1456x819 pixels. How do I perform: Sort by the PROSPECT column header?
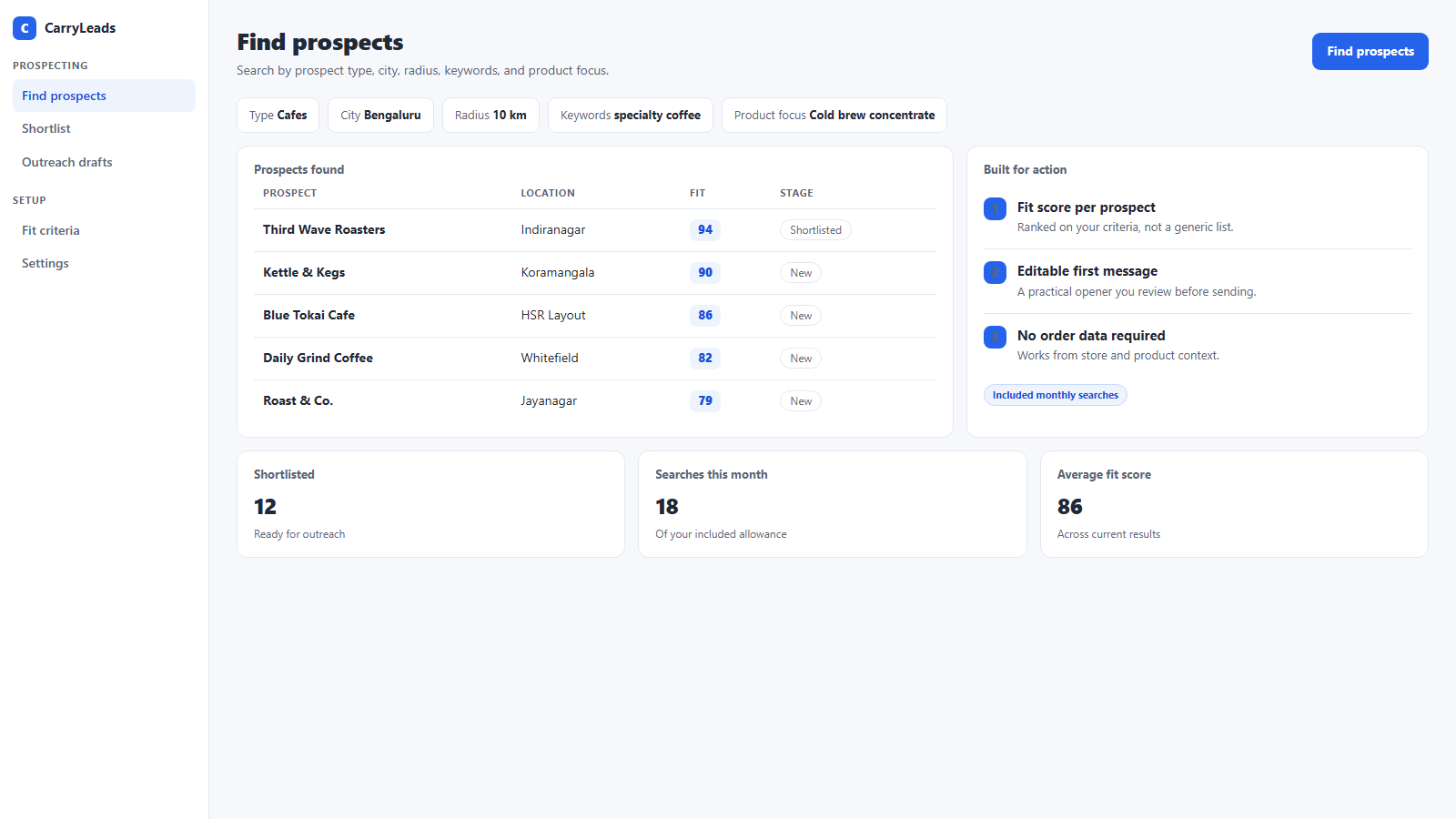[290, 193]
